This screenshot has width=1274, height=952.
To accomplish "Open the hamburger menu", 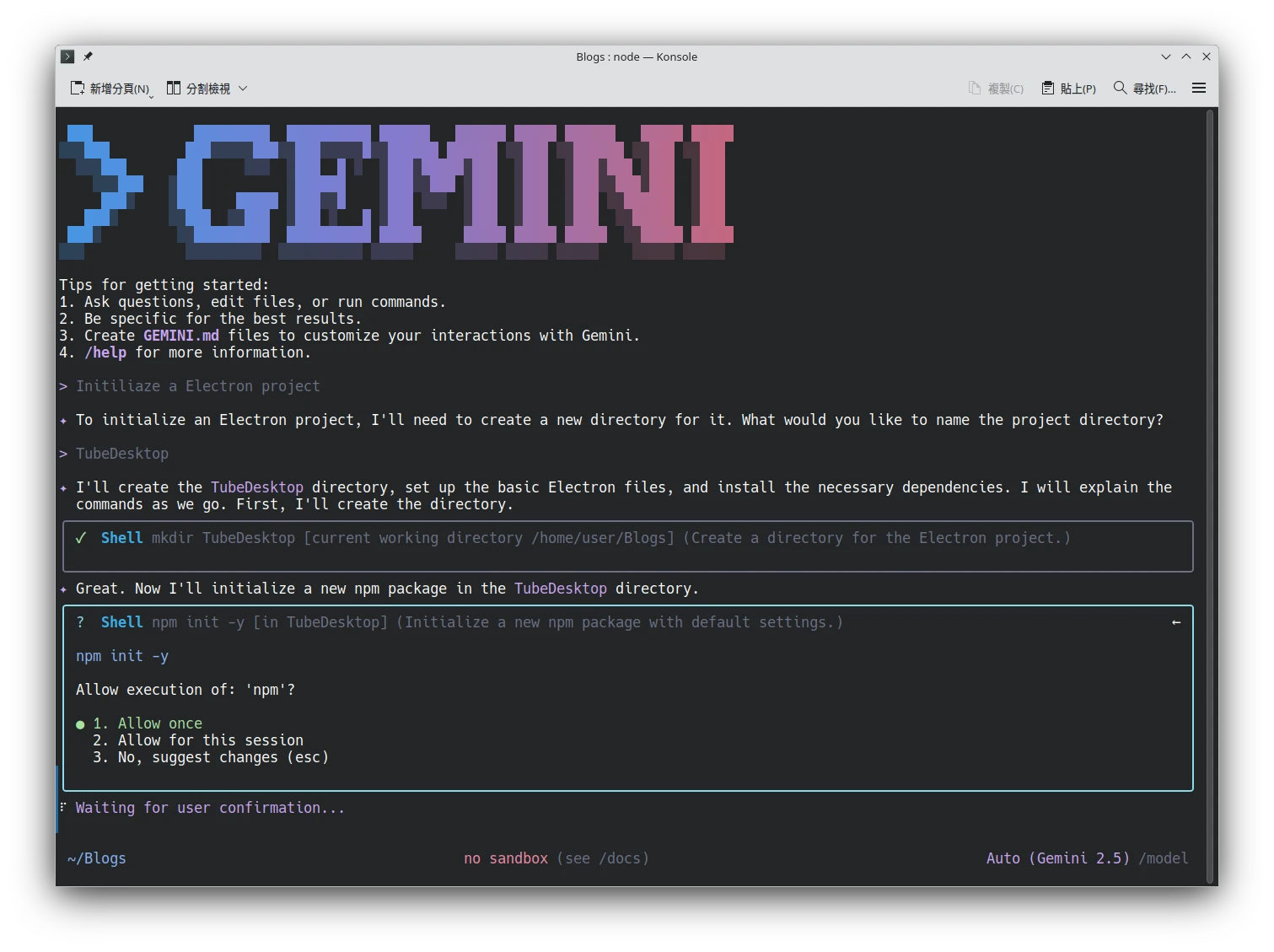I will (1198, 89).
